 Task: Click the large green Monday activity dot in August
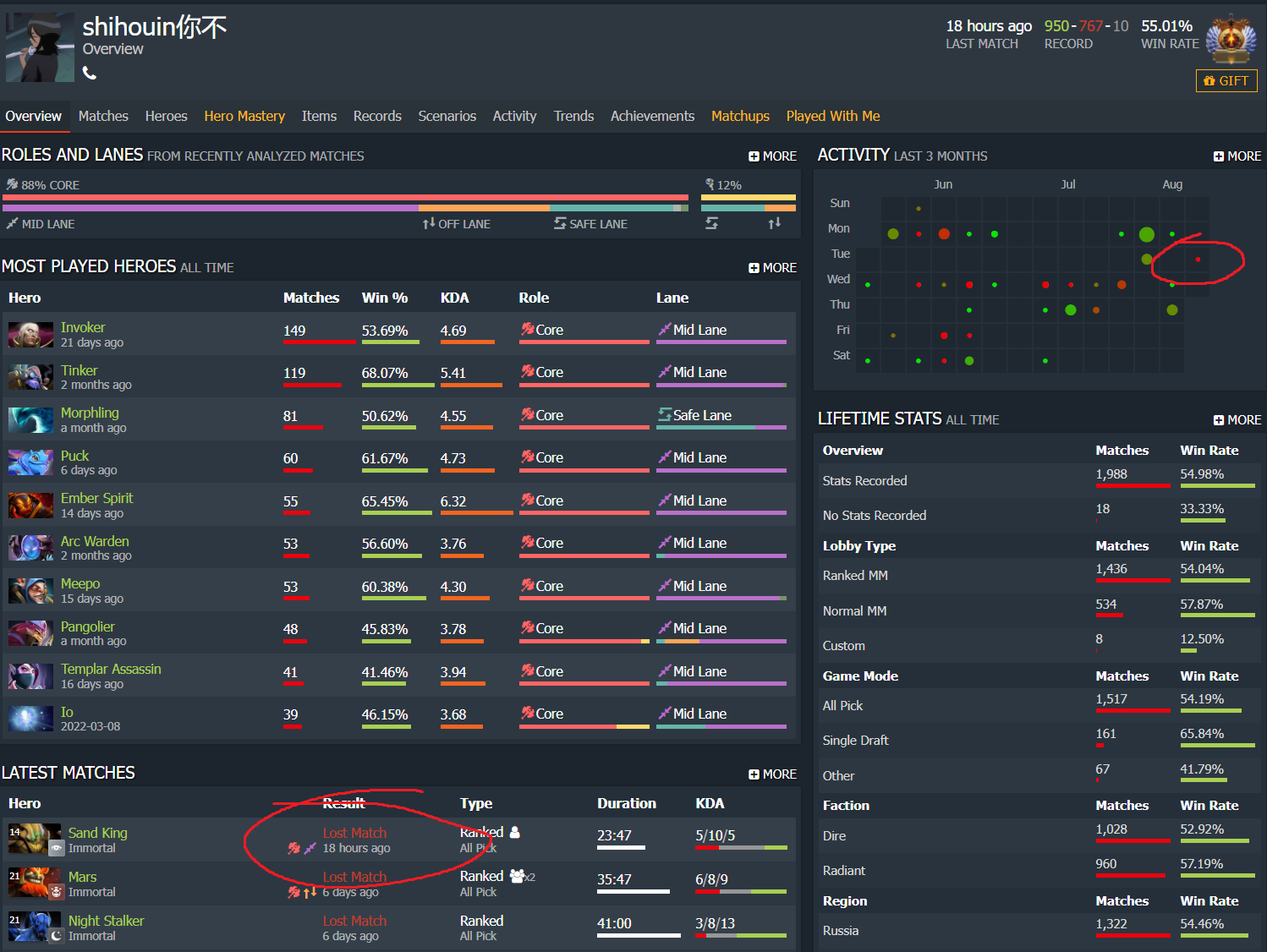[1146, 234]
